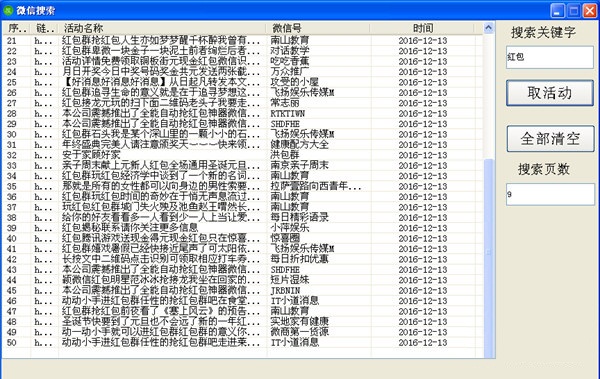The height and width of the screenshot is (379, 600).
Task: Select row 50 ending 吧走进莱
Action: 243,342
